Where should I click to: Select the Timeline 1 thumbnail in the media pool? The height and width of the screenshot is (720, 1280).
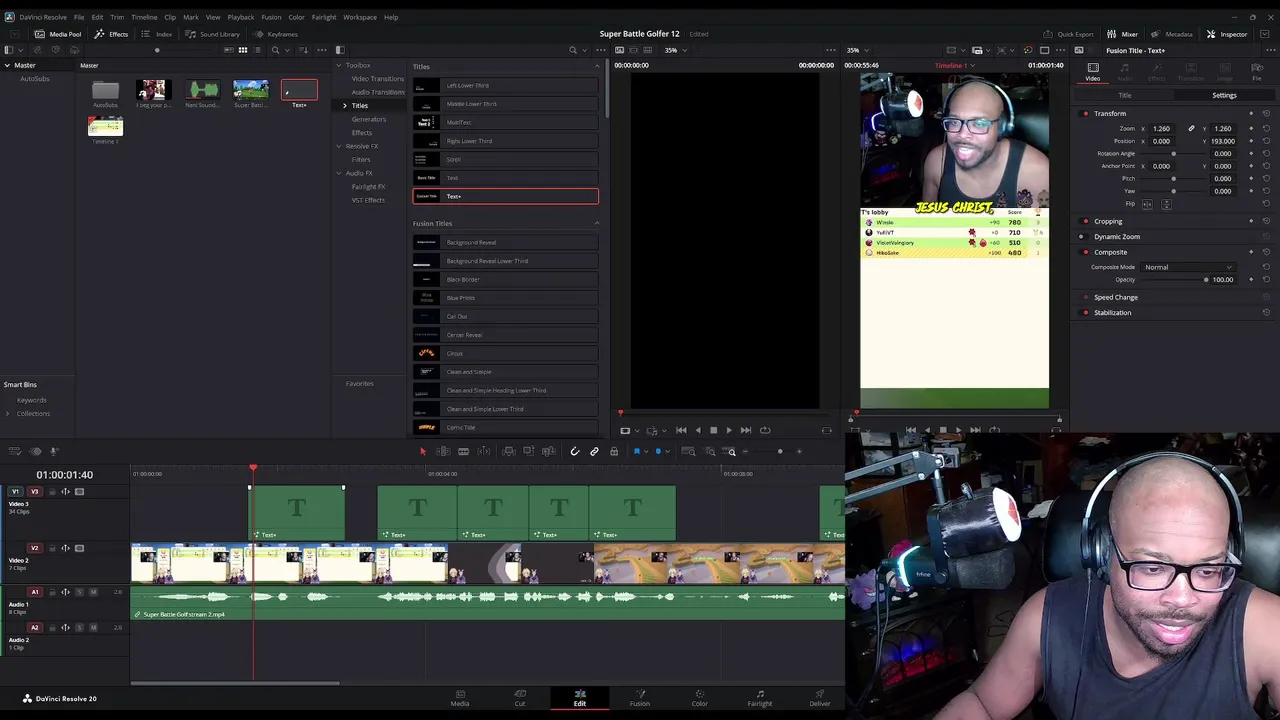pos(105,126)
